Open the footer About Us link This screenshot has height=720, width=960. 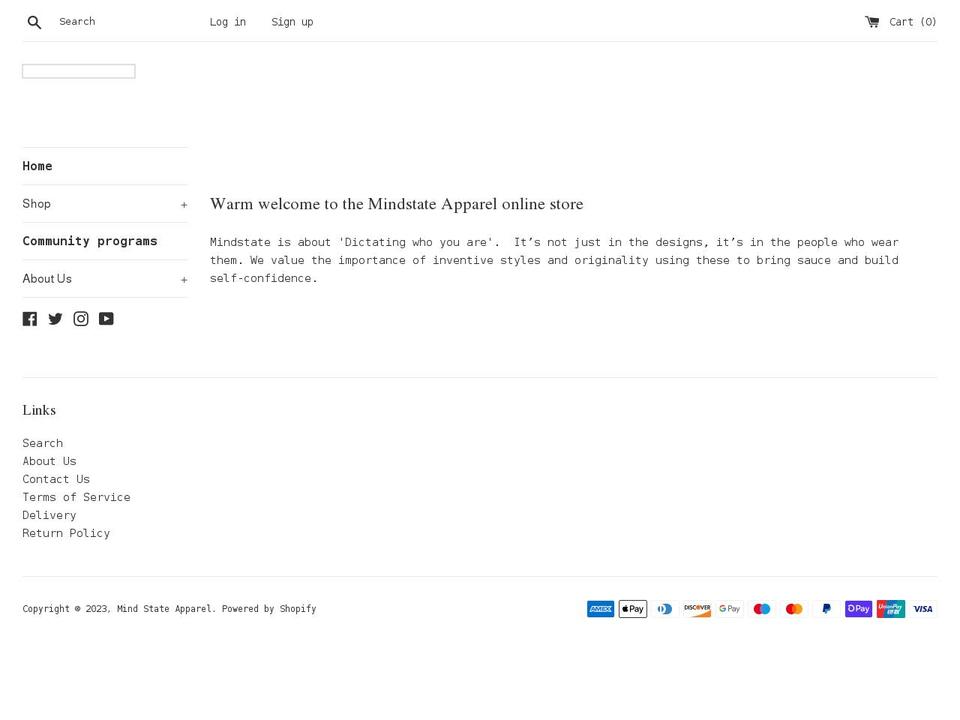click(x=50, y=461)
